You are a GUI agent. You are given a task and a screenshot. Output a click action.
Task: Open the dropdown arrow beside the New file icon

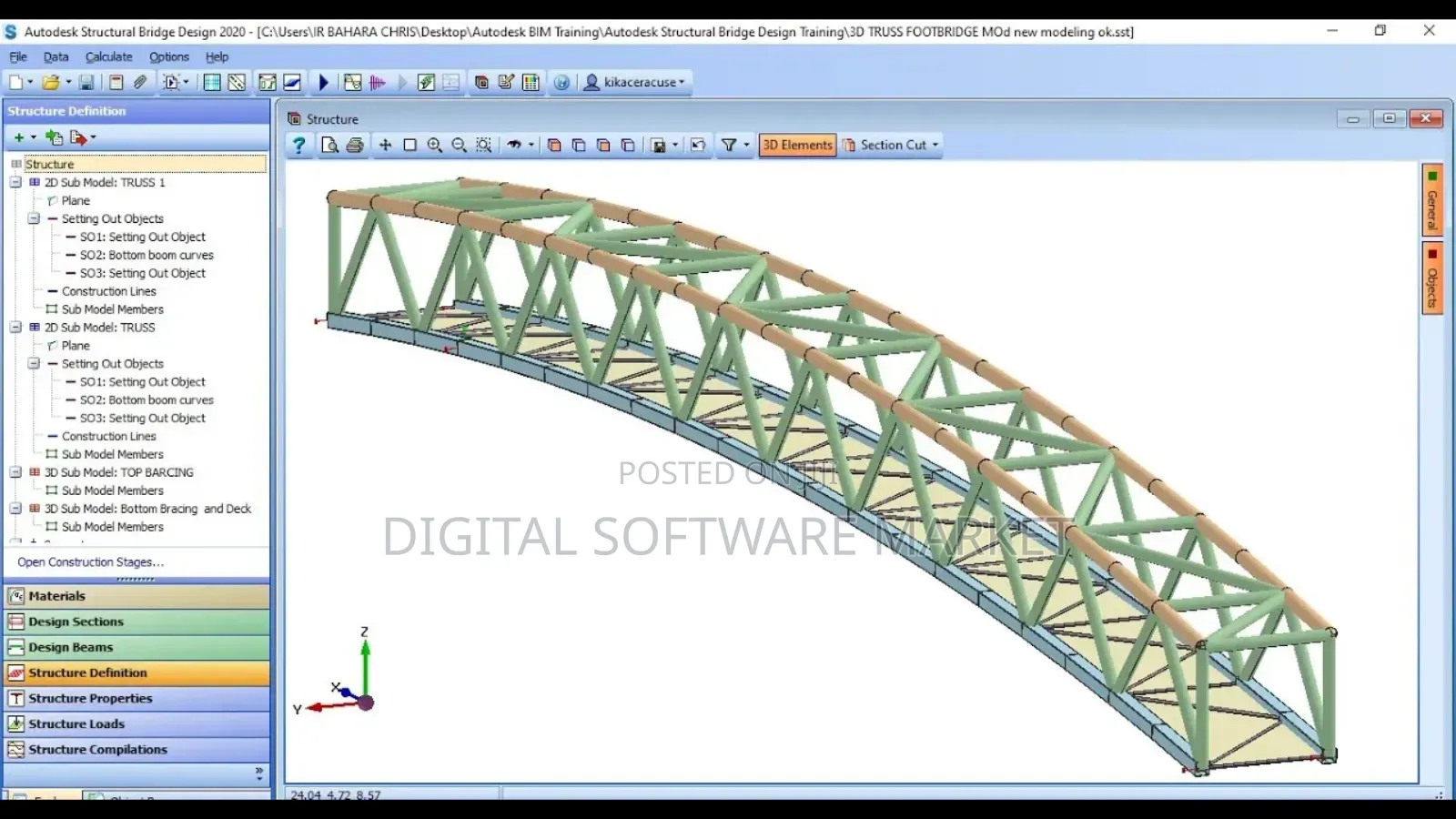[30, 82]
